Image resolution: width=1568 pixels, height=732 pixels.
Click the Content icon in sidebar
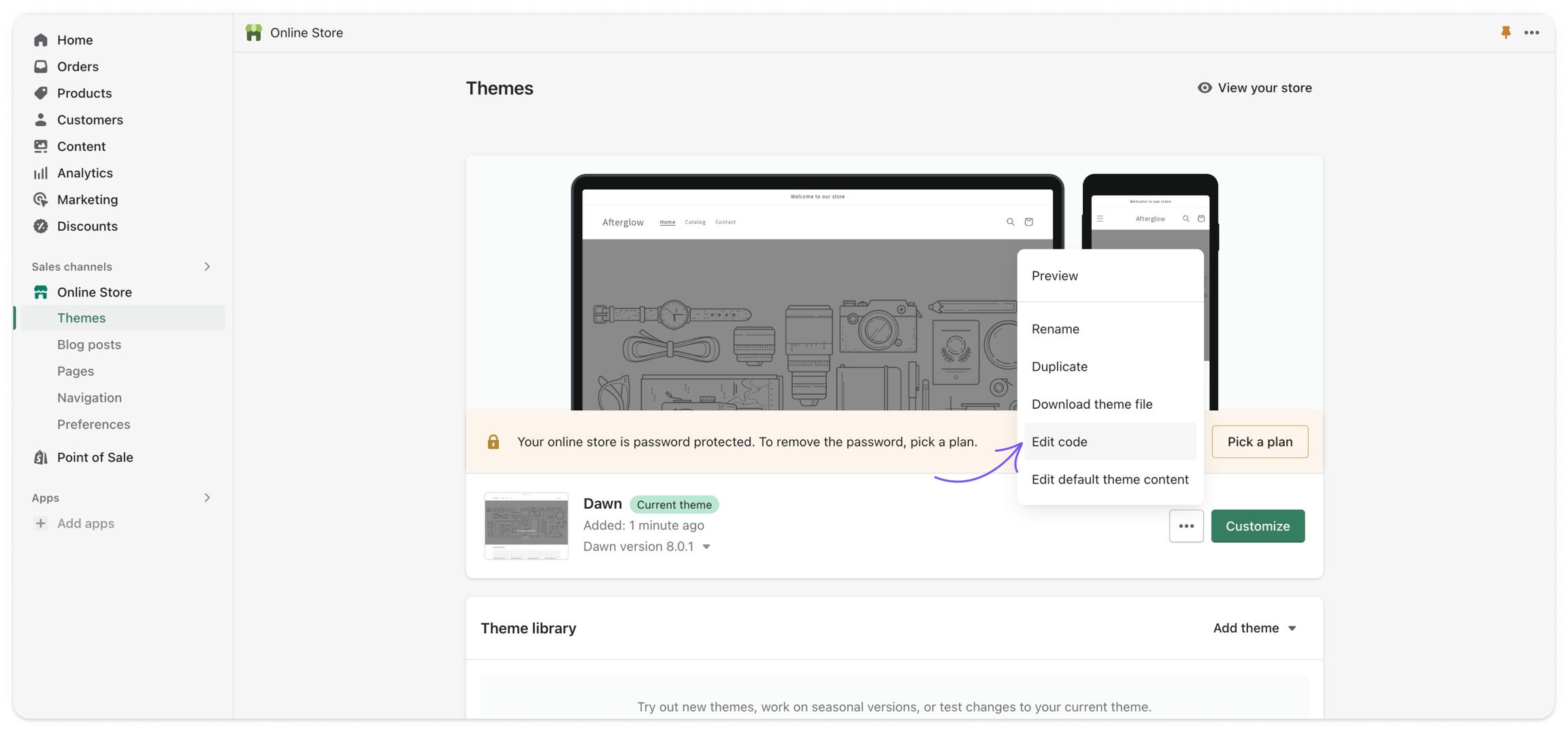[41, 146]
